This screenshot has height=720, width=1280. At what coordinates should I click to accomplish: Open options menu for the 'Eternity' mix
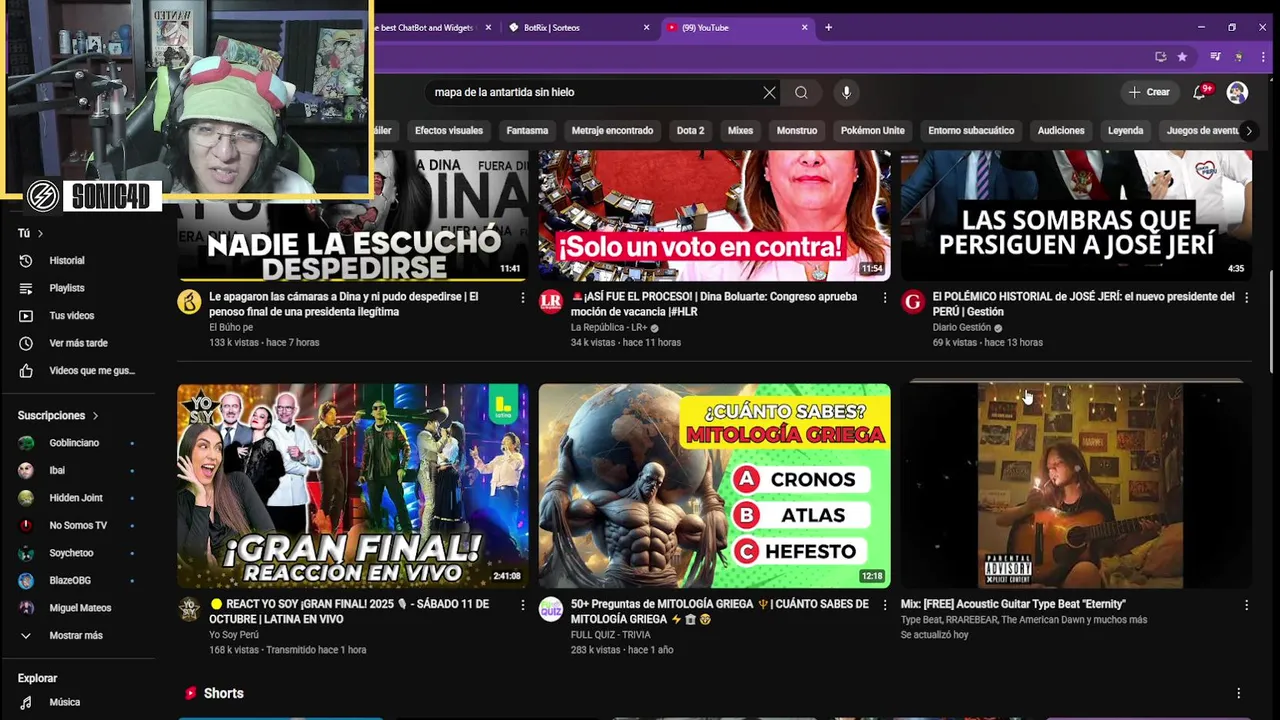(x=1246, y=605)
